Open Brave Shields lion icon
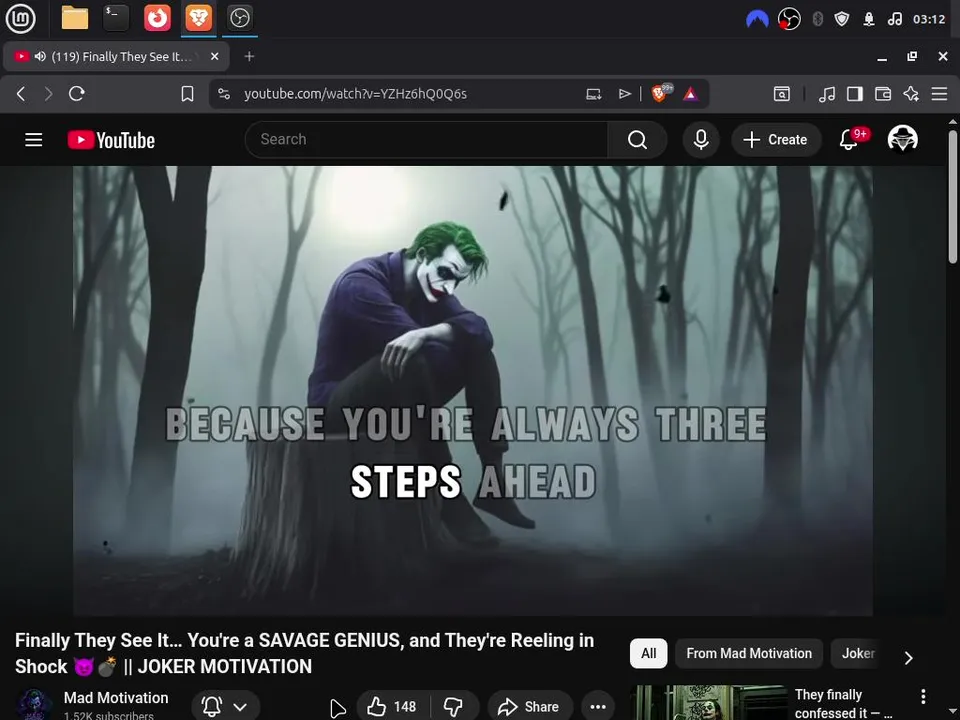Image resolution: width=960 pixels, height=720 pixels. tap(661, 93)
